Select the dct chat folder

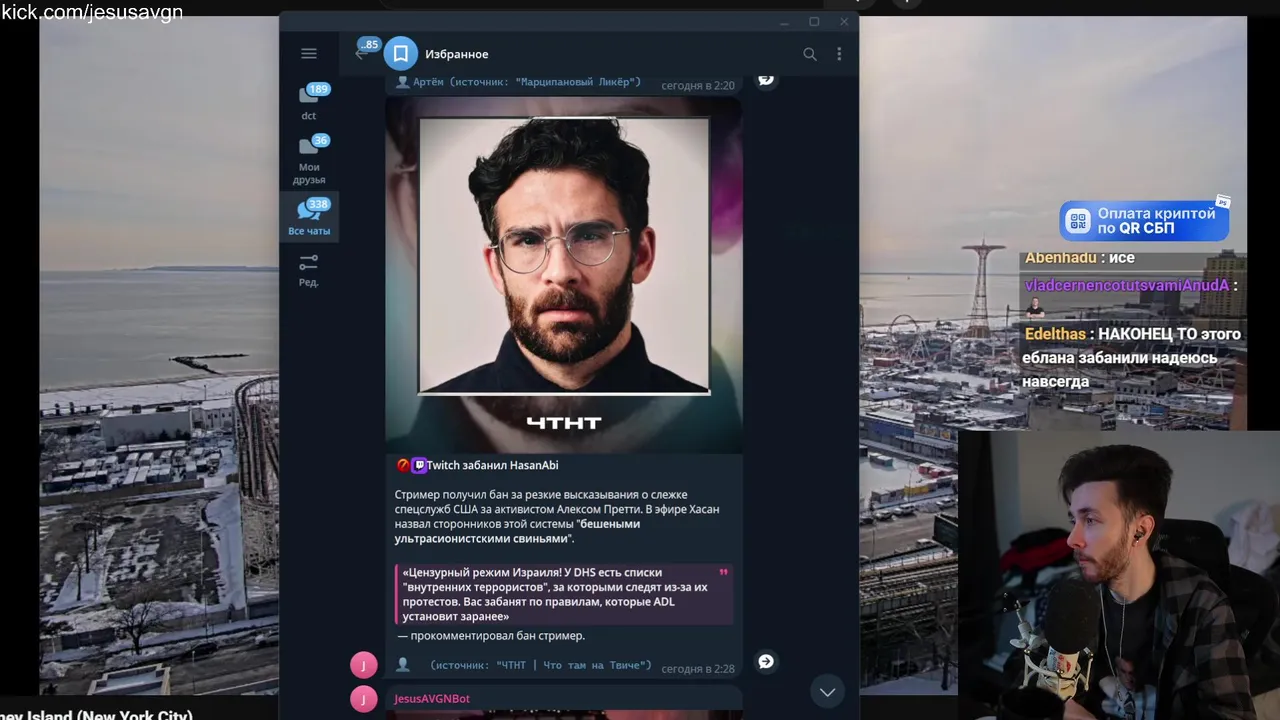tap(309, 102)
